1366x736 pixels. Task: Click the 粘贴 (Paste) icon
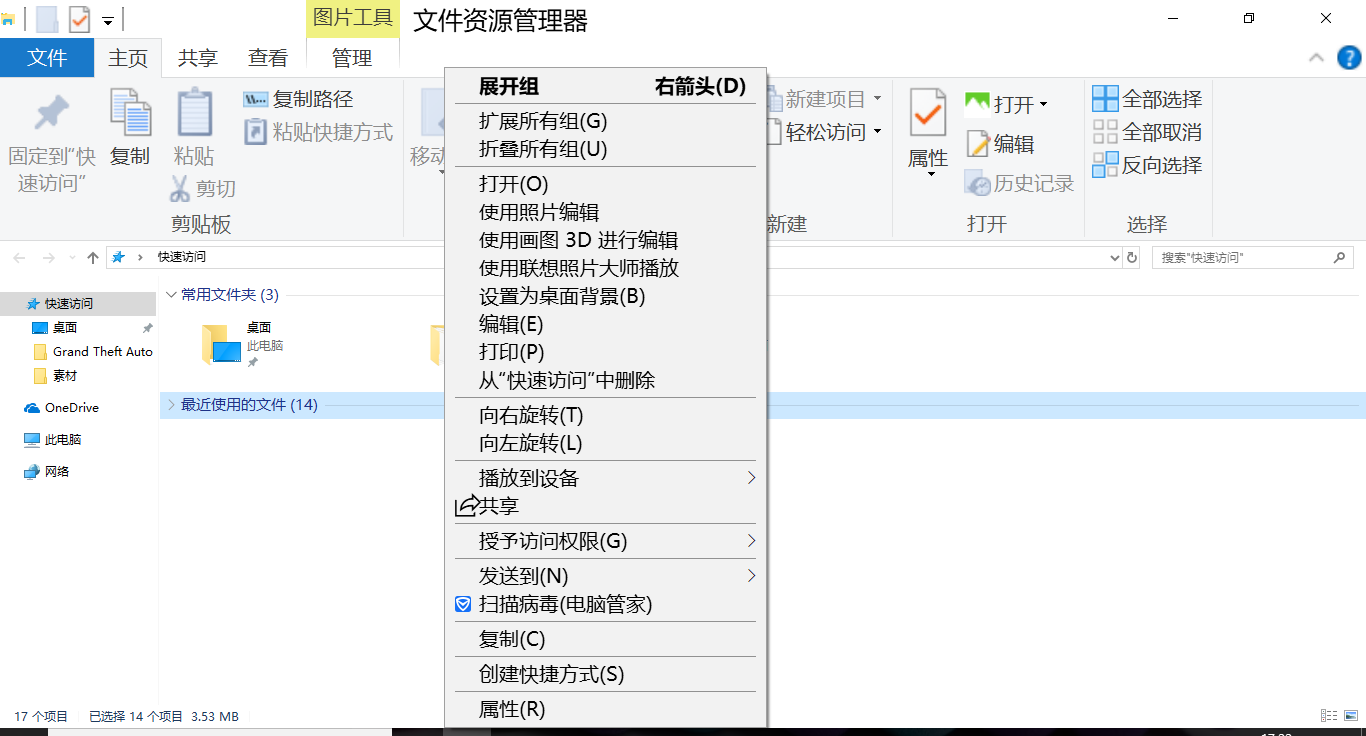[x=194, y=113]
